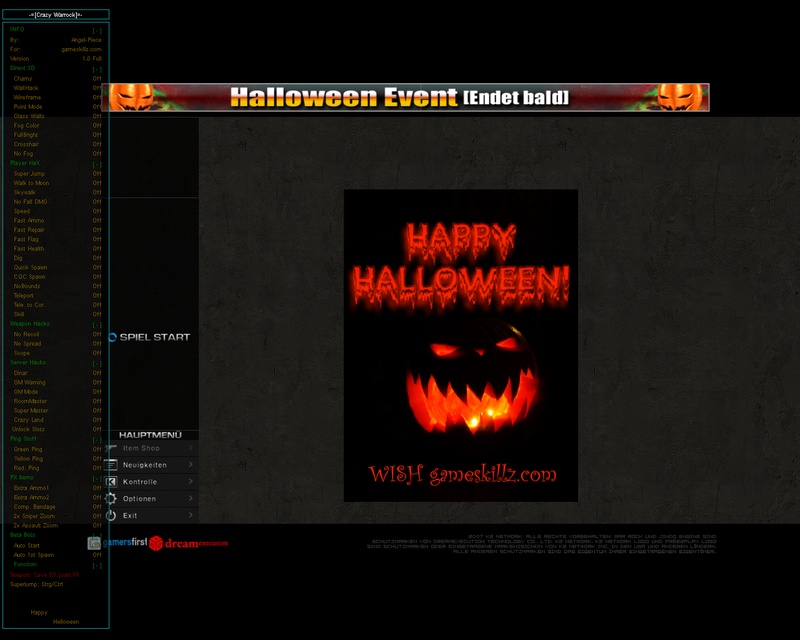Toggle Auto 1st Spawn Off value
This screenshot has width=800, height=640.
[x=97, y=555]
